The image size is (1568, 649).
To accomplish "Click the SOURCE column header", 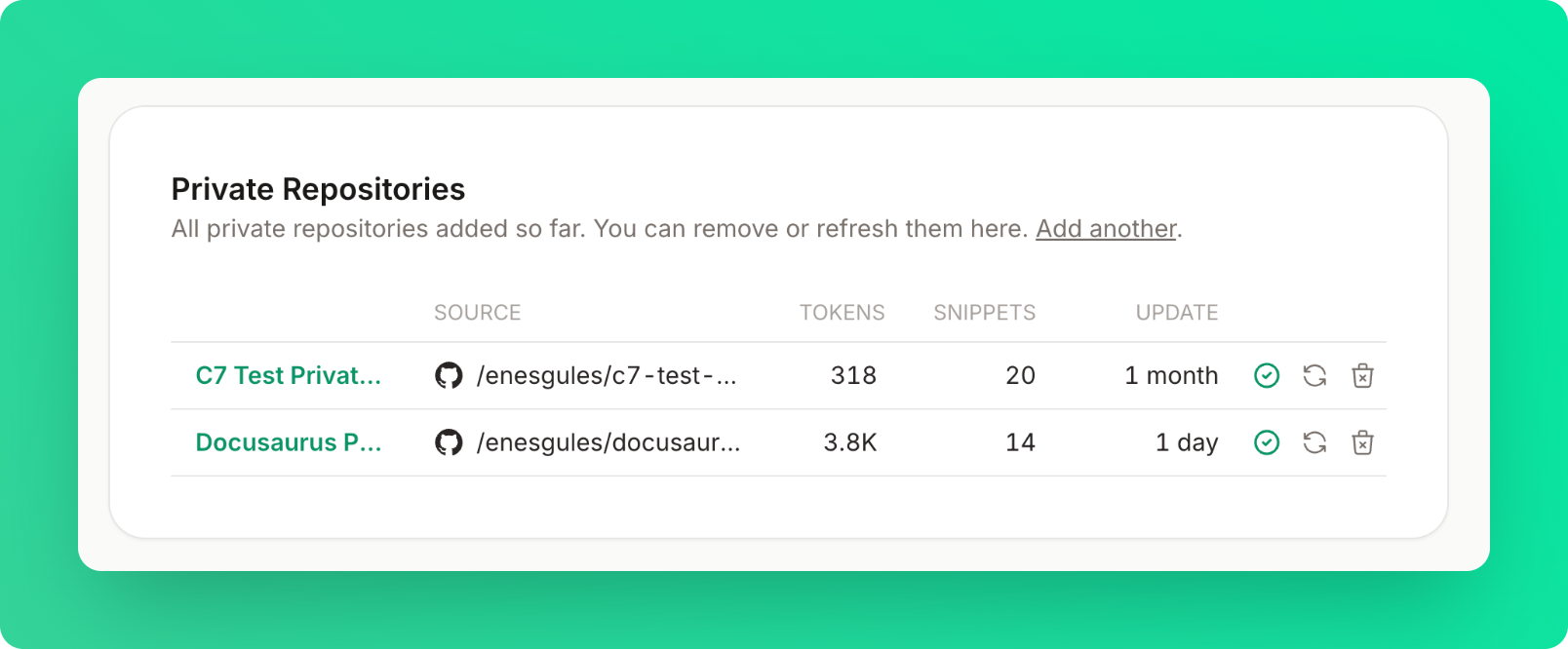I will 477,313.
